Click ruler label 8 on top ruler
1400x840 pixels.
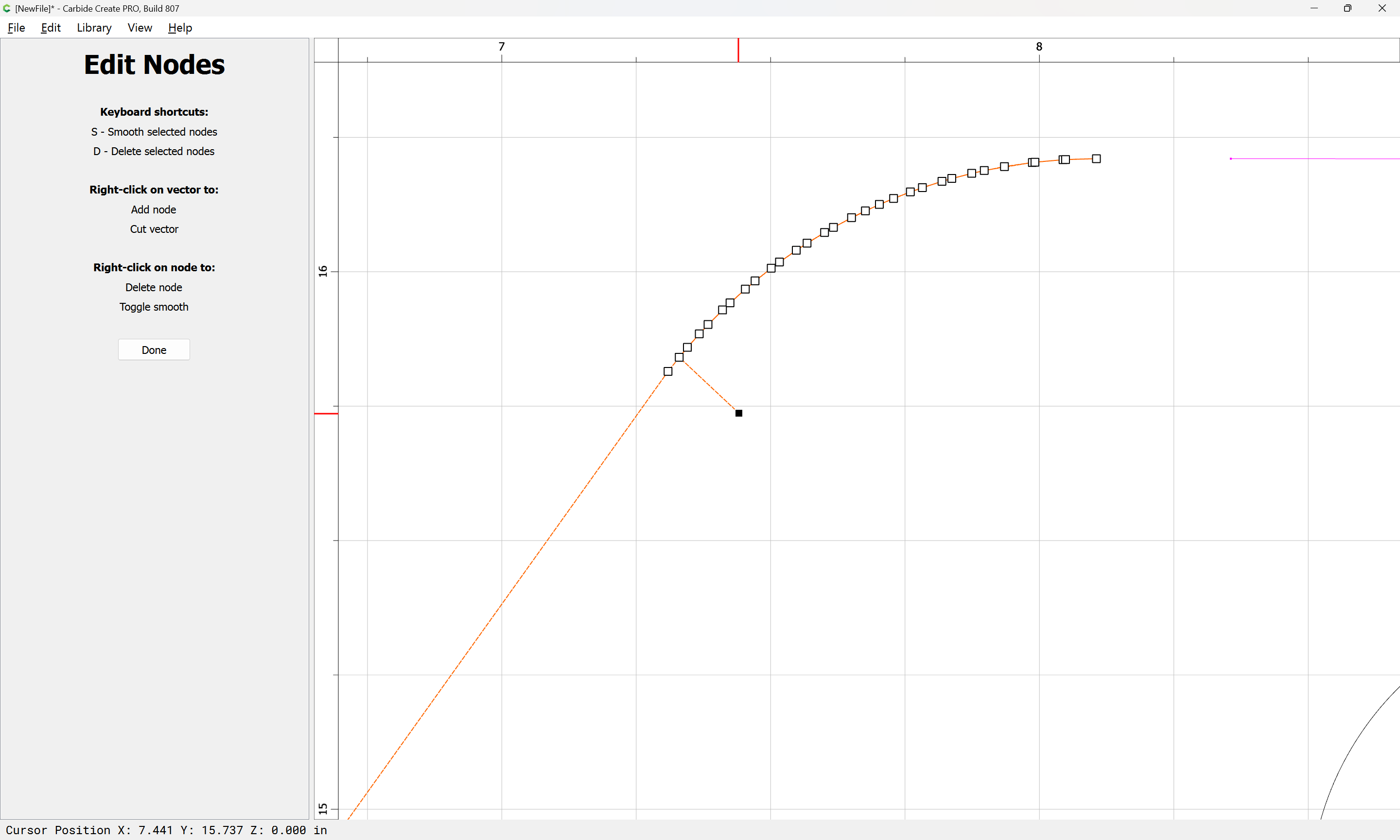(1039, 46)
